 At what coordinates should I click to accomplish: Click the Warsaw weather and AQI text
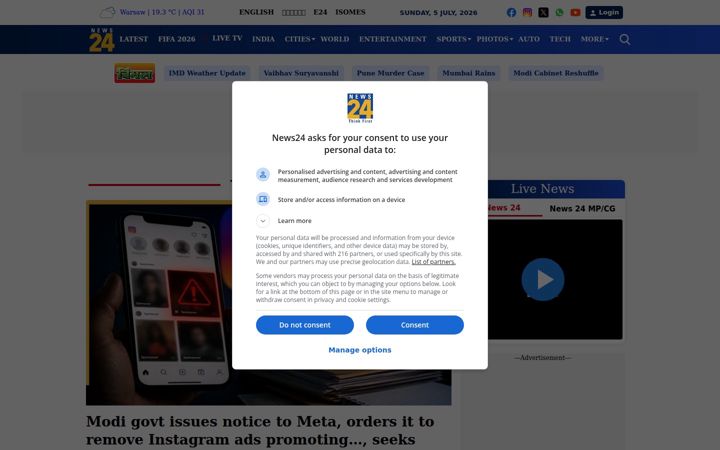click(162, 12)
